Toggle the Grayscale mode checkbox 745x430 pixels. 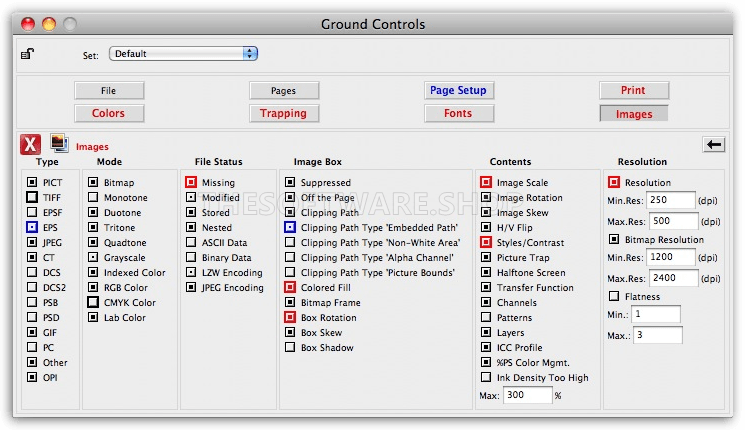pos(93,257)
